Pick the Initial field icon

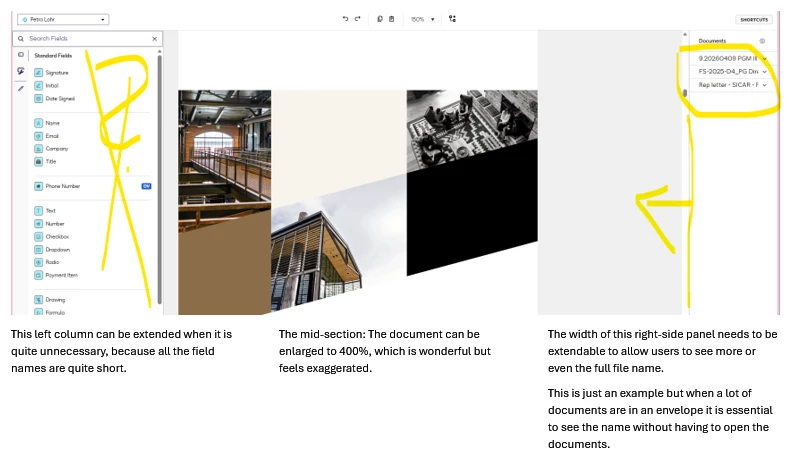click(x=39, y=86)
